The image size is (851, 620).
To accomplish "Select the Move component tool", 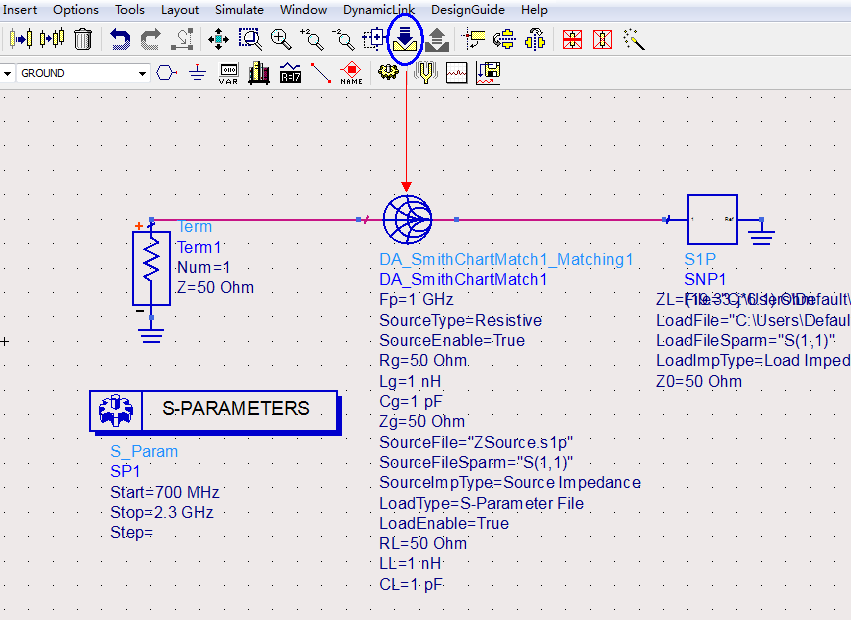I will (21, 39).
